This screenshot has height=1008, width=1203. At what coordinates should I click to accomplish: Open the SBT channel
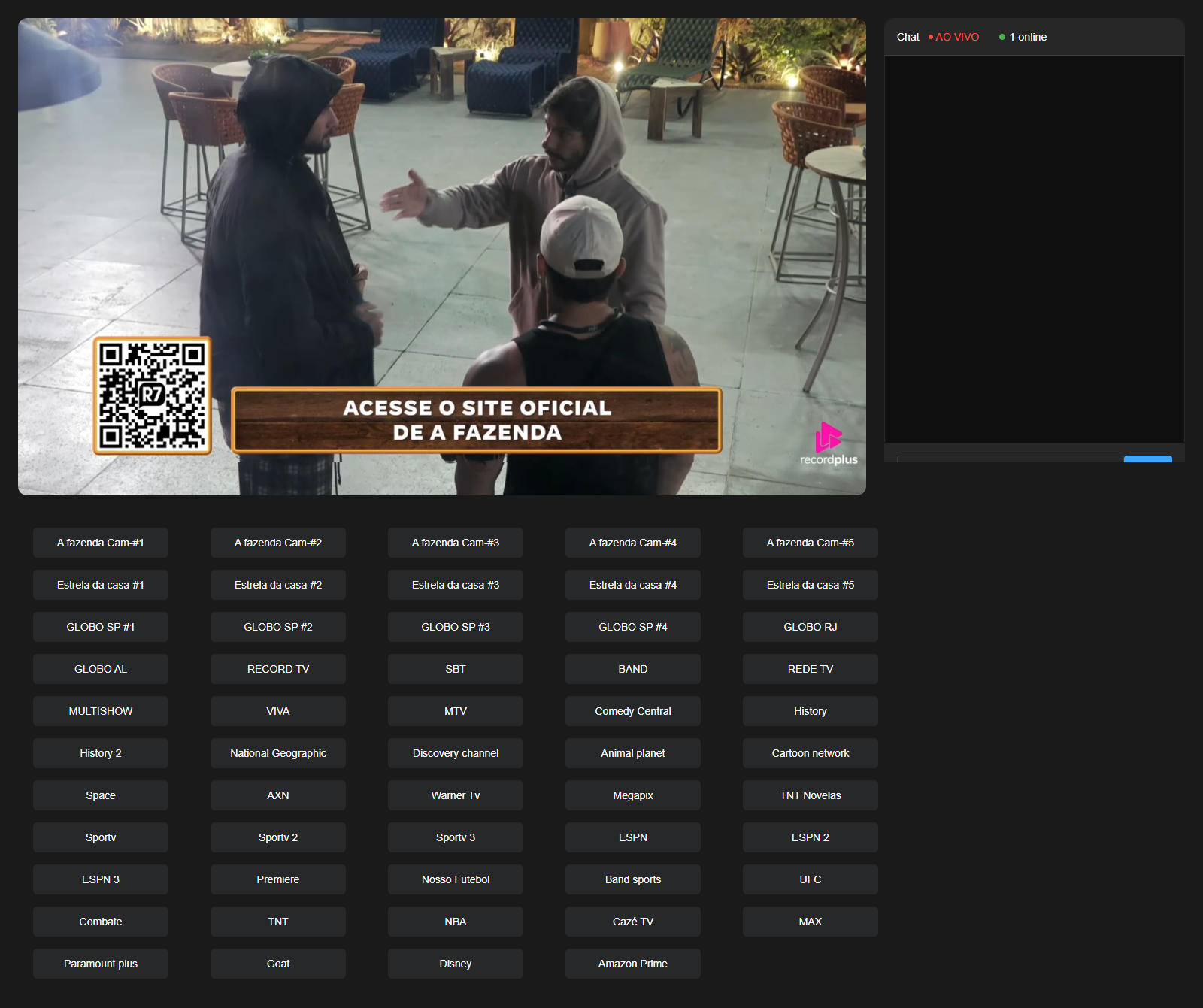455,669
